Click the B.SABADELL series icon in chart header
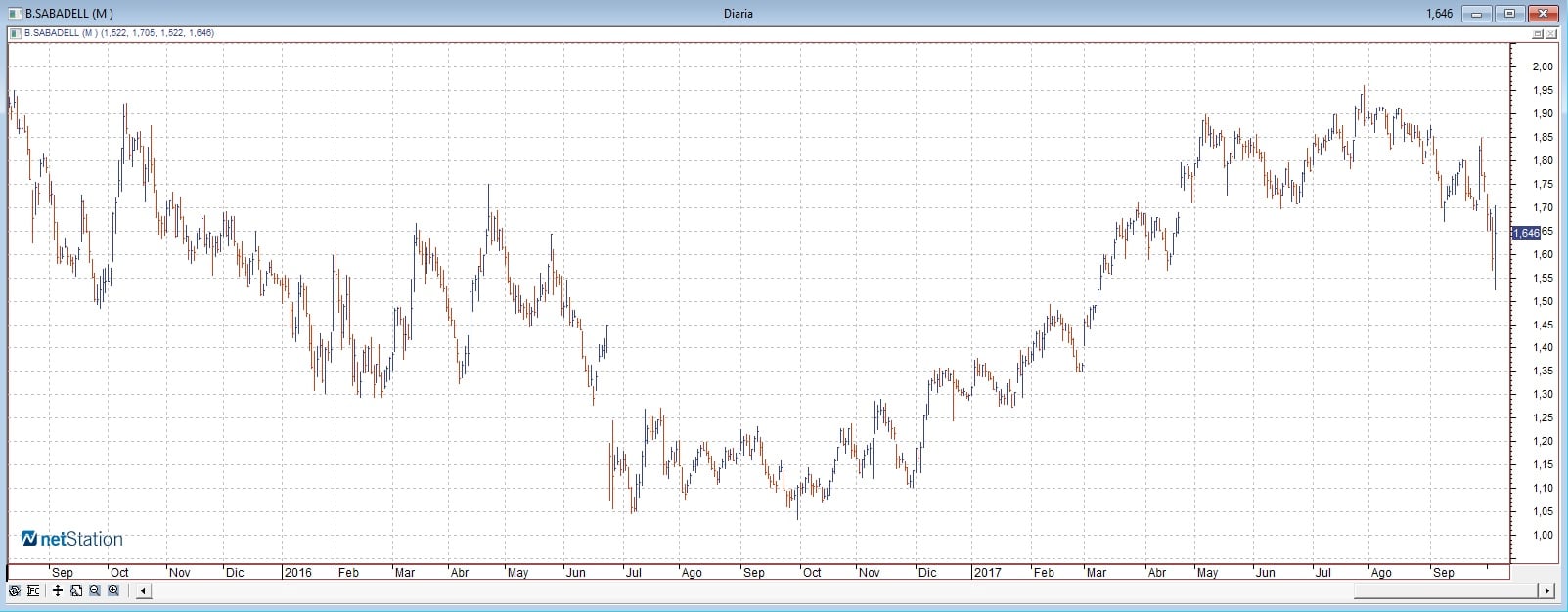Image resolution: width=1568 pixels, height=612 pixels. tap(15, 33)
